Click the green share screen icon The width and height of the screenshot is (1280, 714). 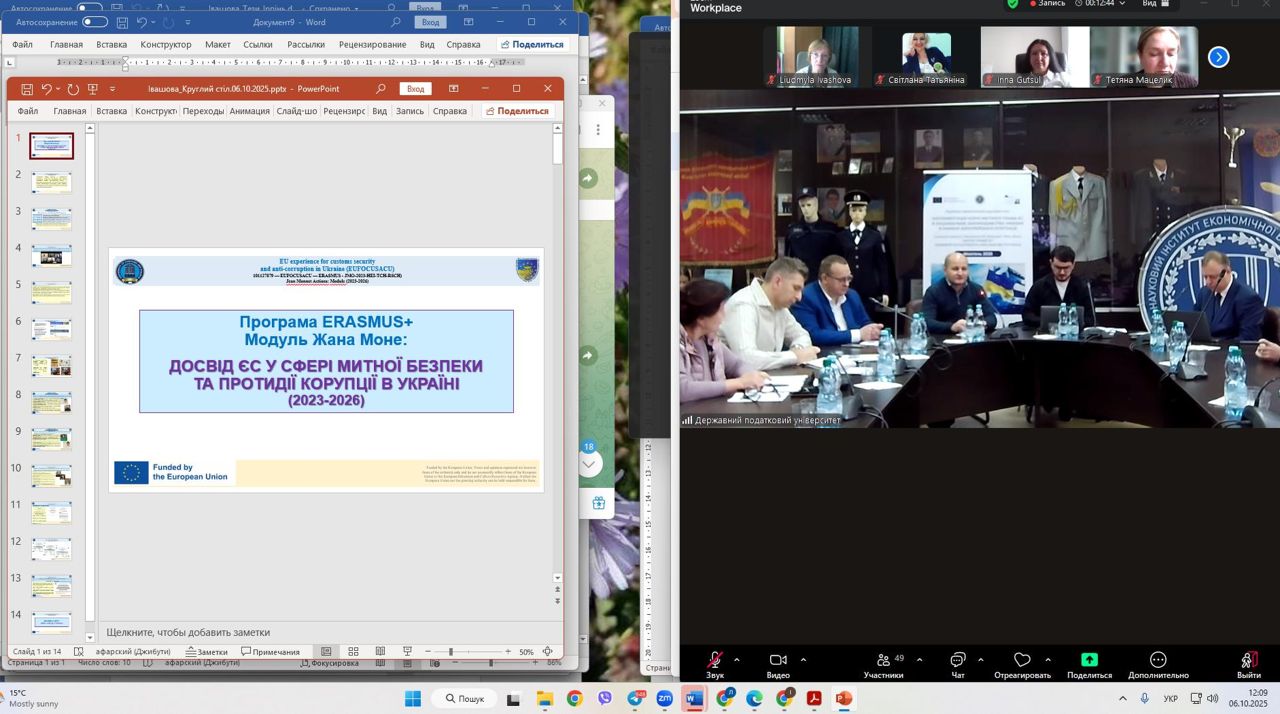pyautogui.click(x=1089, y=660)
